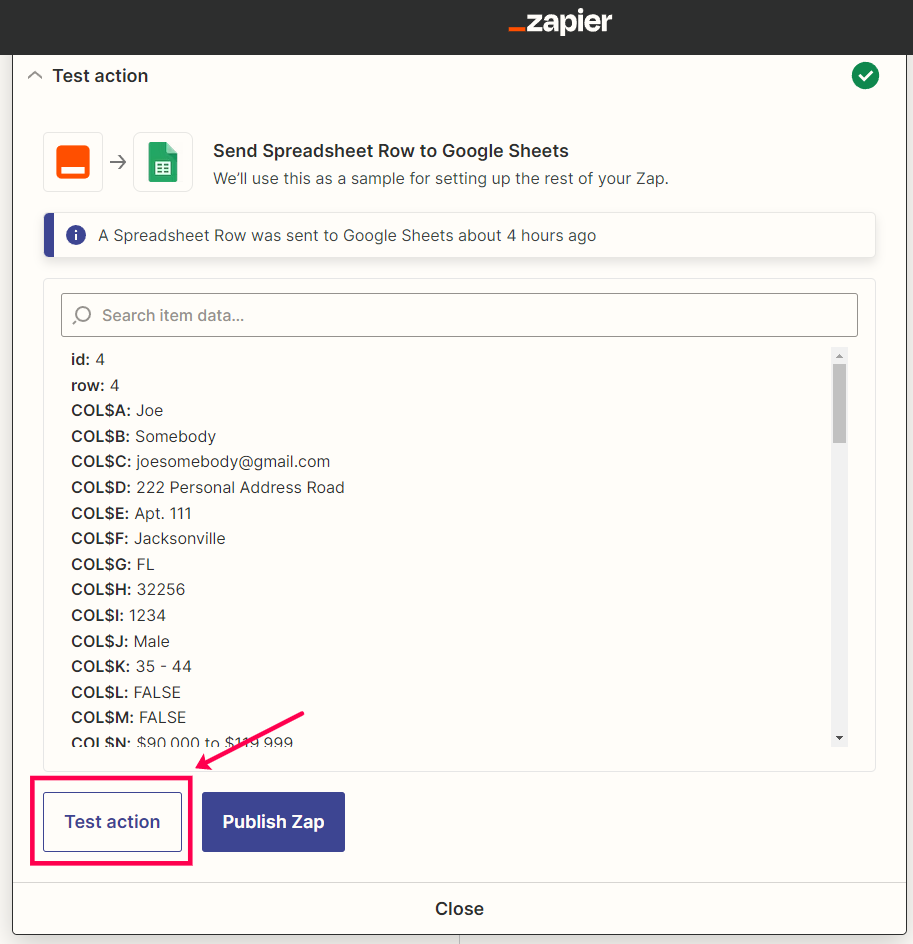Click the 'Test action' section title
This screenshot has height=944, width=913.
pyautogui.click(x=100, y=76)
